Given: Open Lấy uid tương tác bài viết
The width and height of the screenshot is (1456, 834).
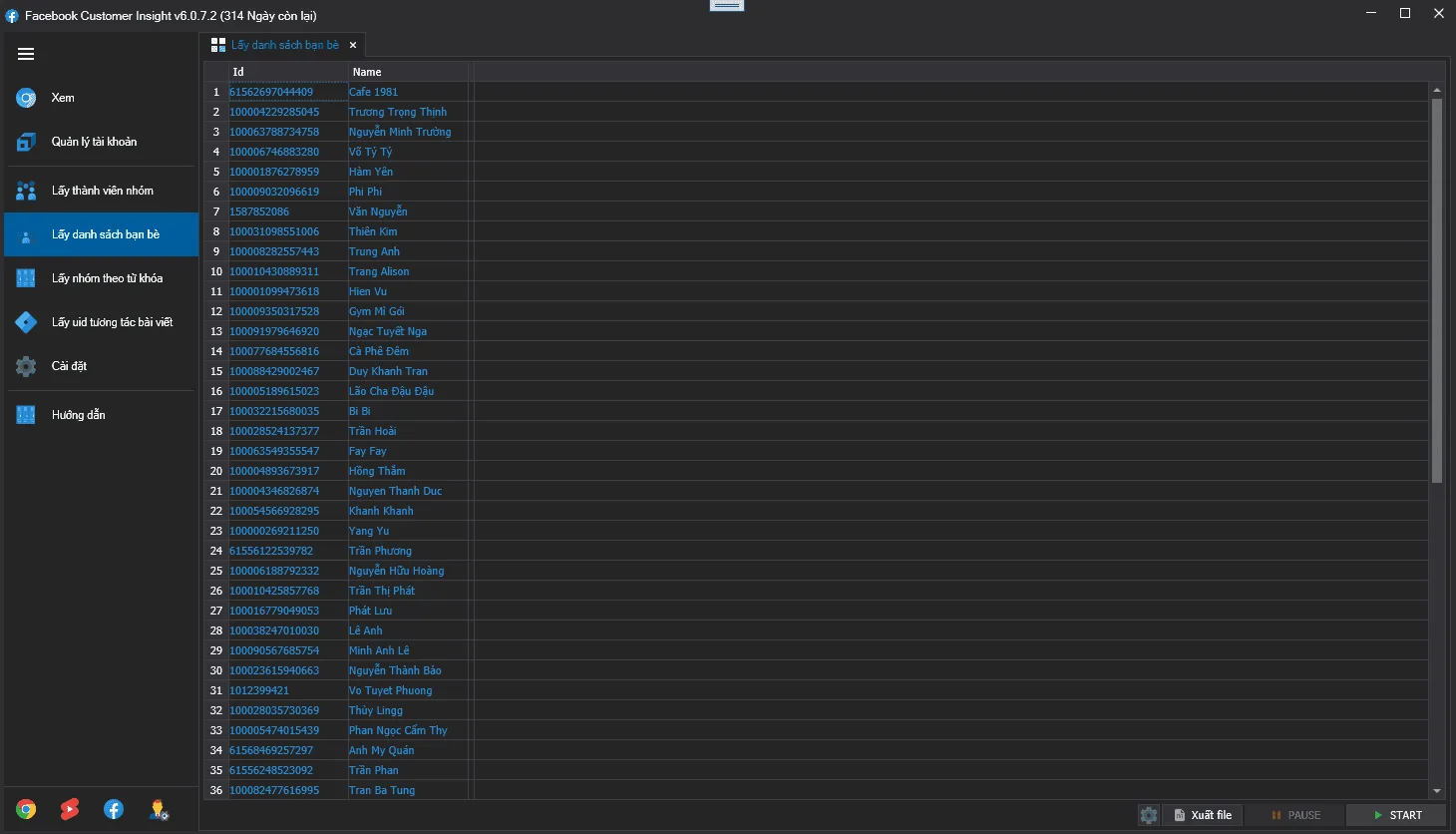Looking at the screenshot, I should click(112, 322).
